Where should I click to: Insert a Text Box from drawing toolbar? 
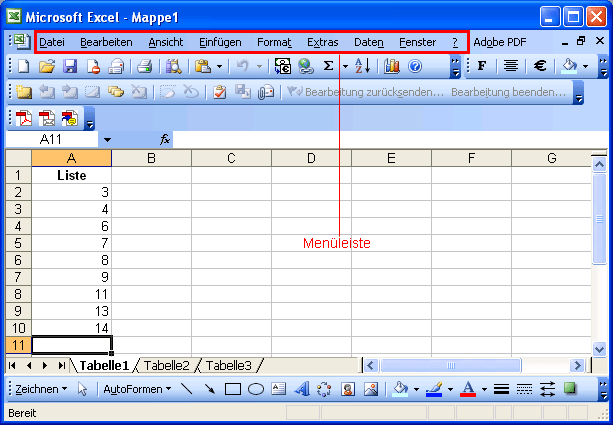click(279, 388)
